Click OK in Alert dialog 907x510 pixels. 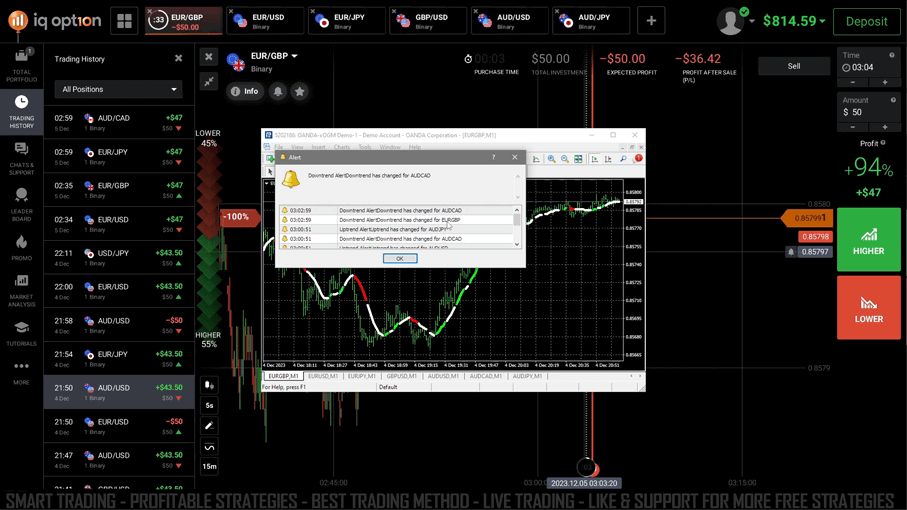click(x=400, y=258)
